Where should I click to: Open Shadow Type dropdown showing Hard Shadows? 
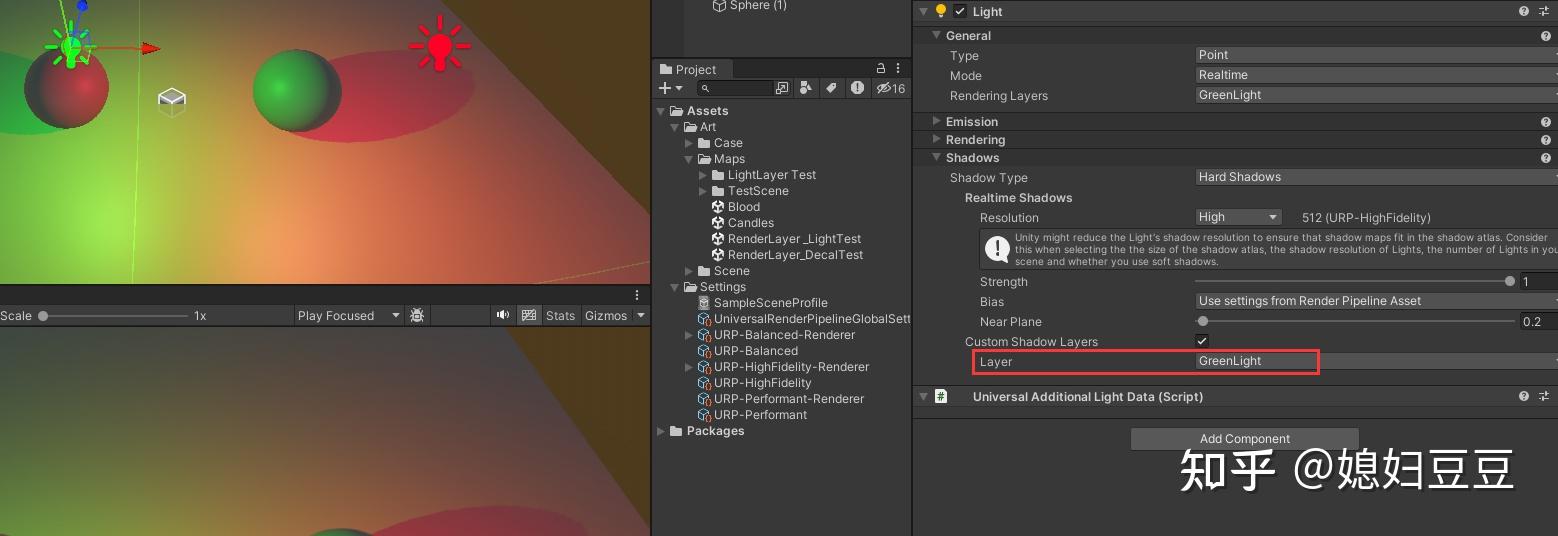(1377, 177)
